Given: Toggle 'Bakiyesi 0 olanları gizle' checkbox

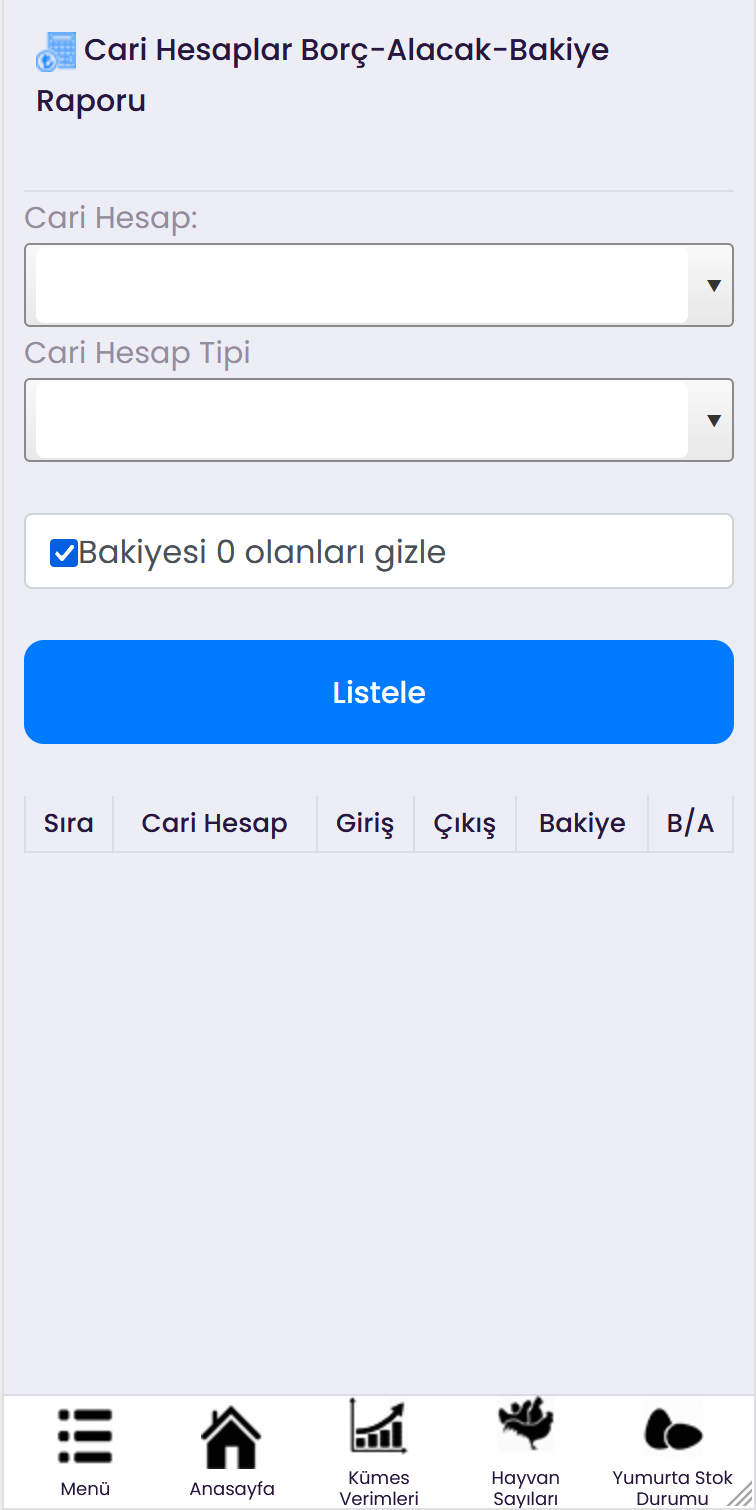Looking at the screenshot, I should (x=64, y=552).
